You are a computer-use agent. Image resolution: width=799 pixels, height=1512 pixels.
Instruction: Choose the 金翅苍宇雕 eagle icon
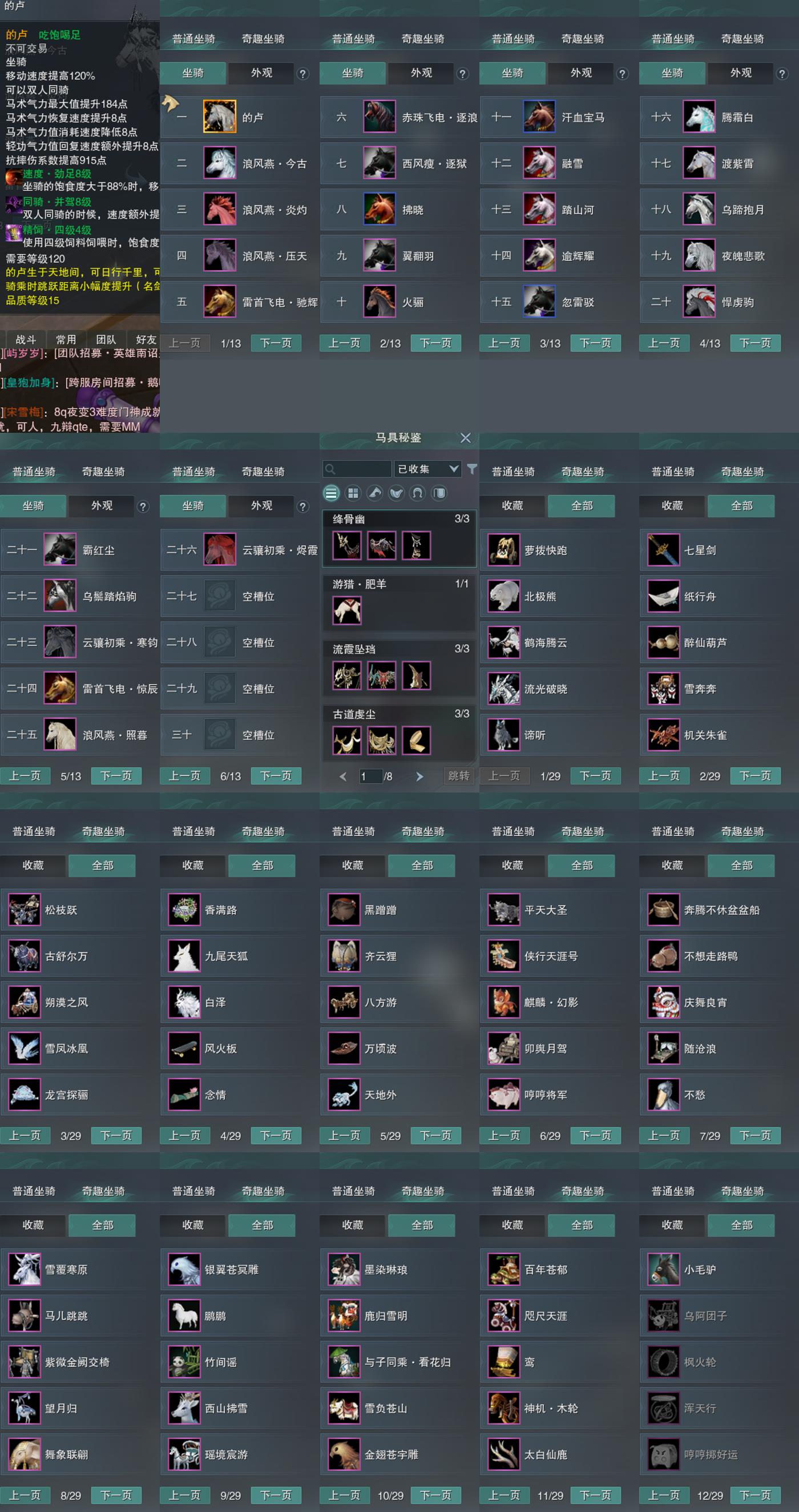344,1454
